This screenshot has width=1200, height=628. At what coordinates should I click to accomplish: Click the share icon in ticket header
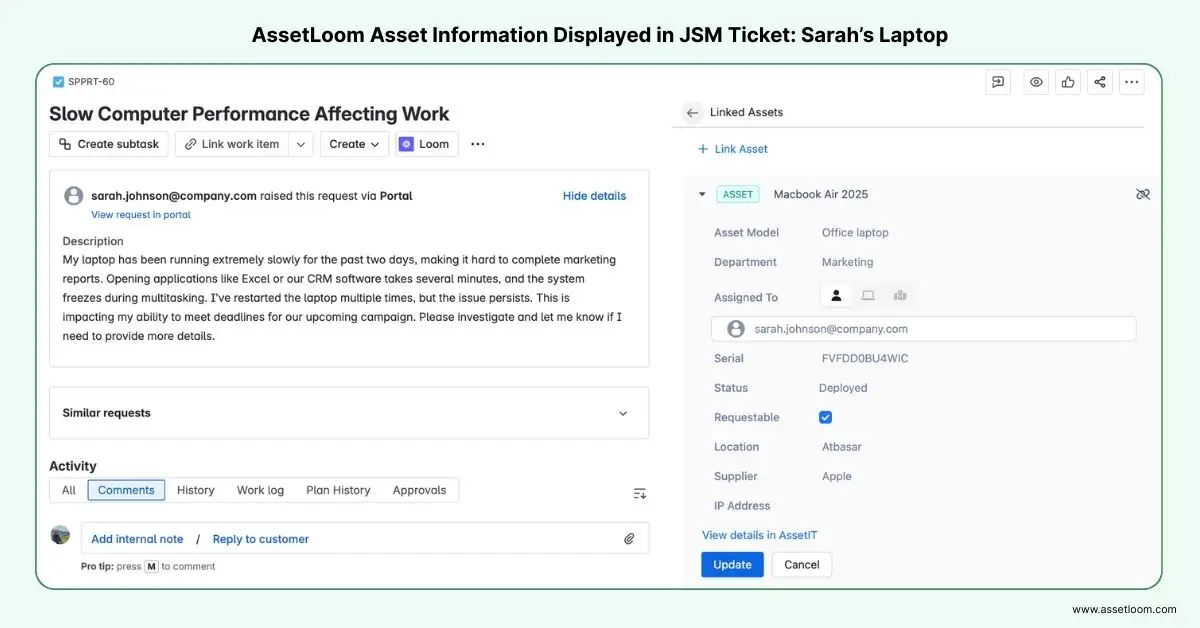pos(1100,83)
